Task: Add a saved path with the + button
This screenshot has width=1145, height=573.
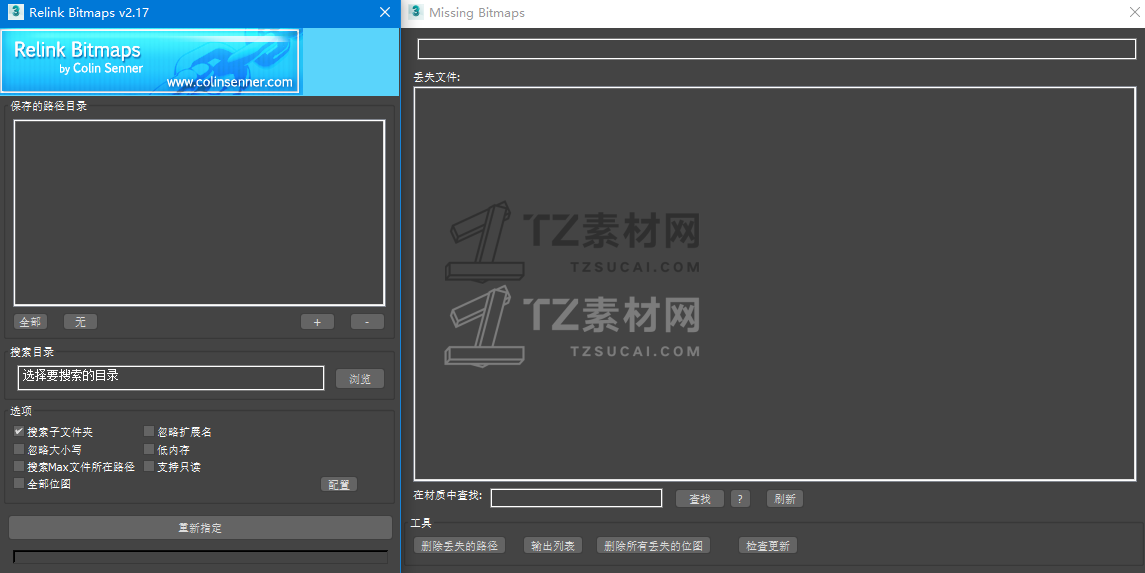Action: pyautogui.click(x=318, y=322)
